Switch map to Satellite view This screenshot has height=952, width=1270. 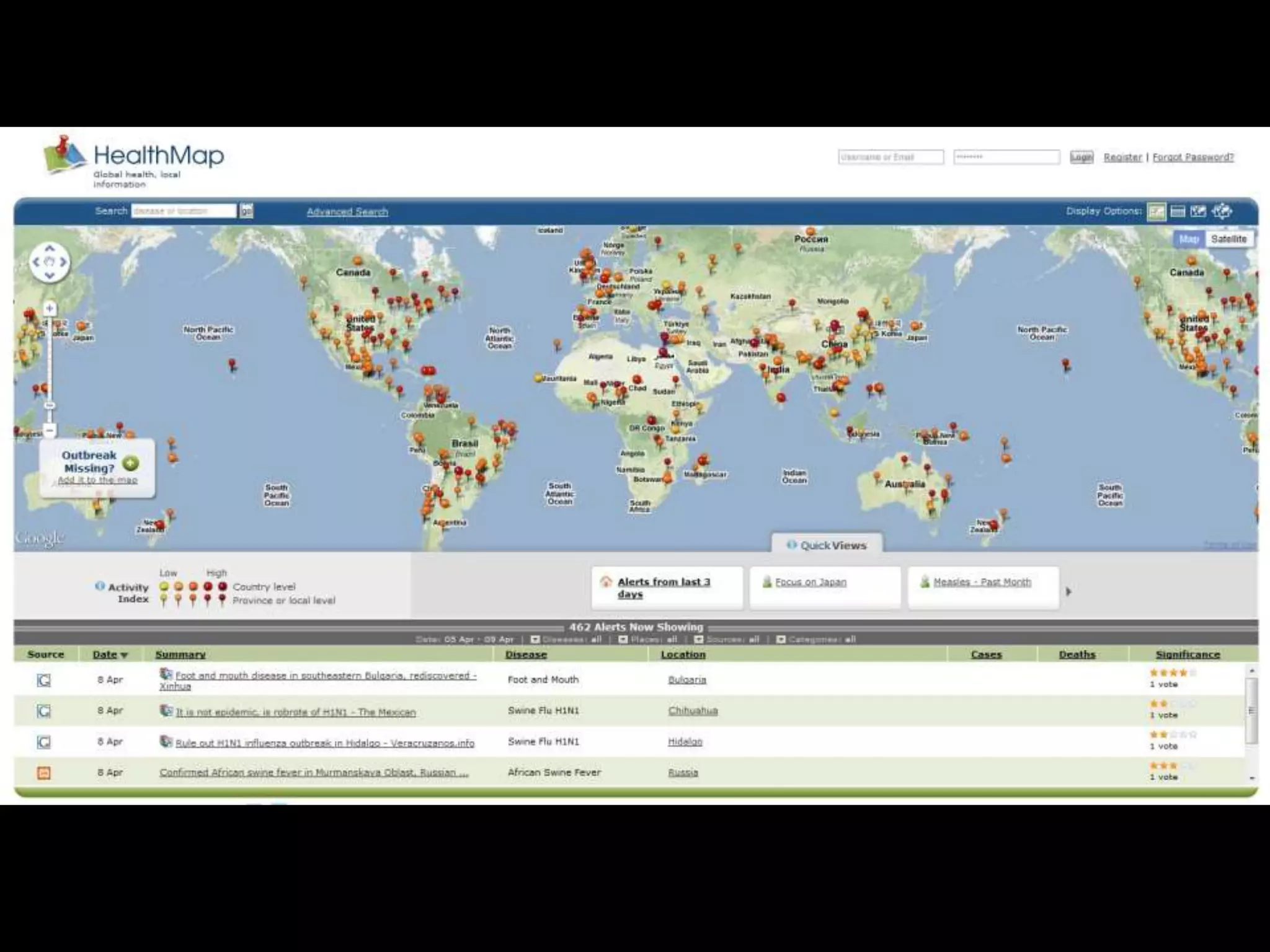pos(1228,239)
